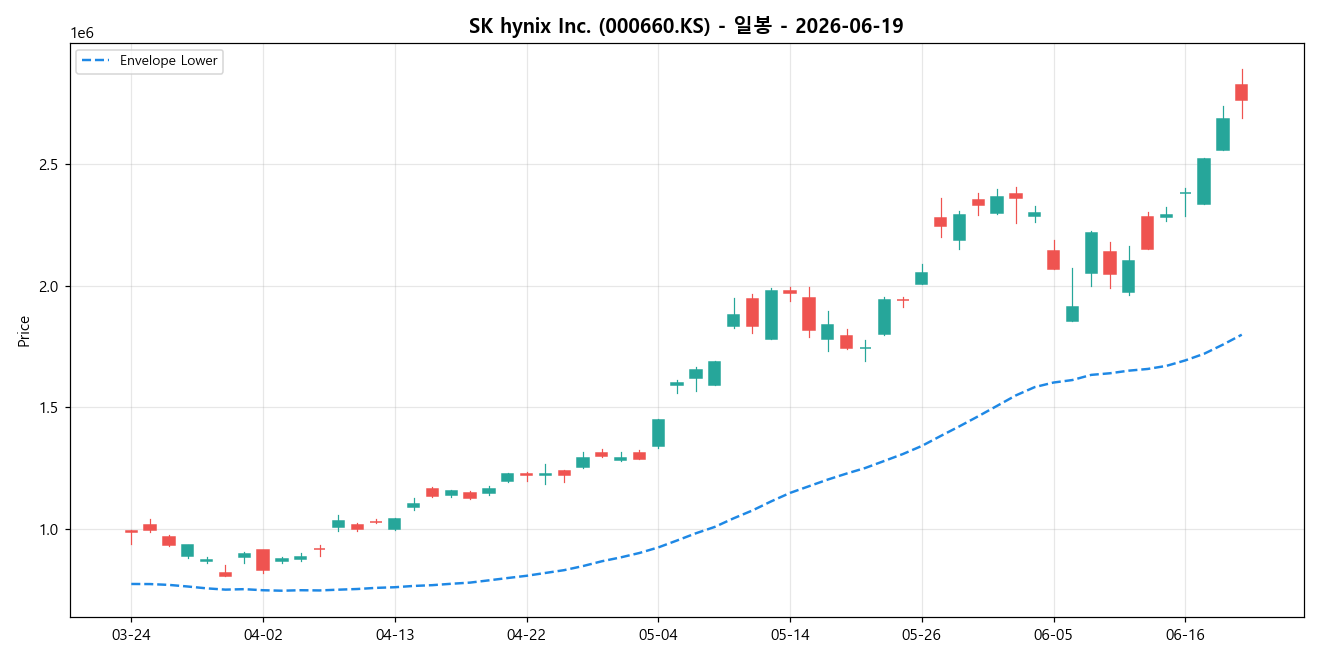1320x660 pixels.
Task: Click the 04-22 x-axis date label
Action: (526, 635)
